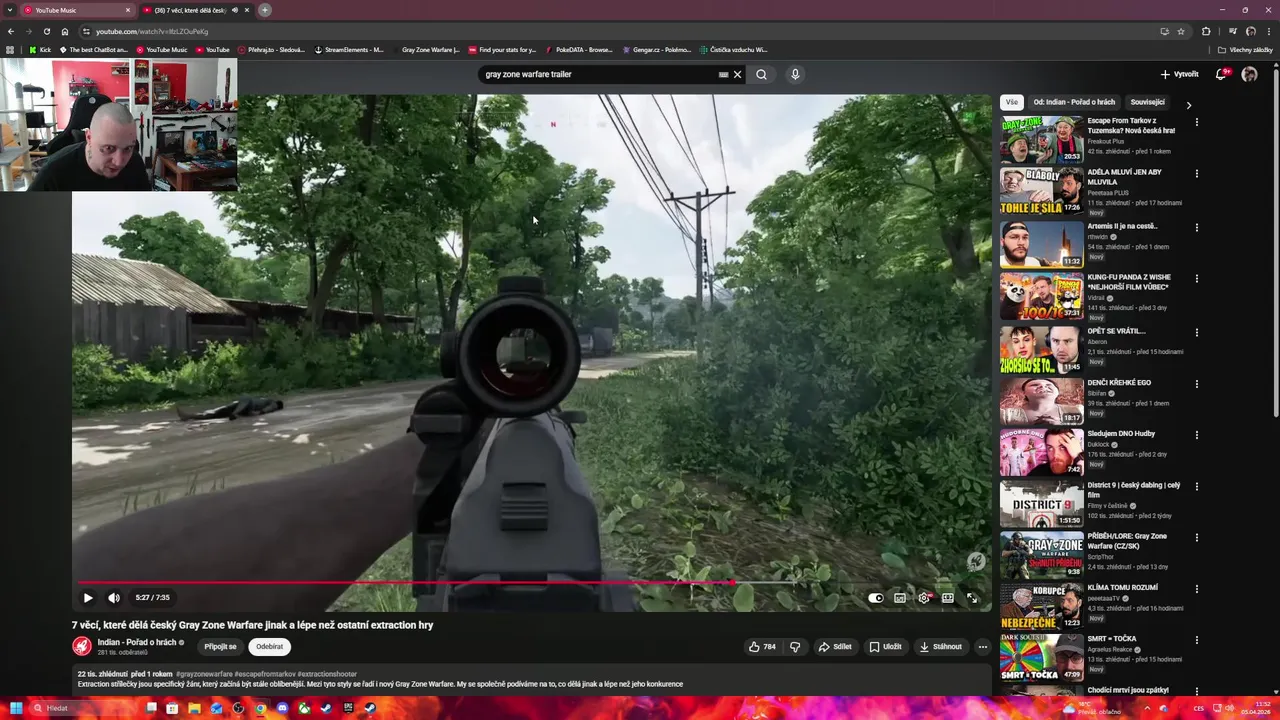Open the Windows Start menu
The height and width of the screenshot is (720, 1280).
[16, 708]
